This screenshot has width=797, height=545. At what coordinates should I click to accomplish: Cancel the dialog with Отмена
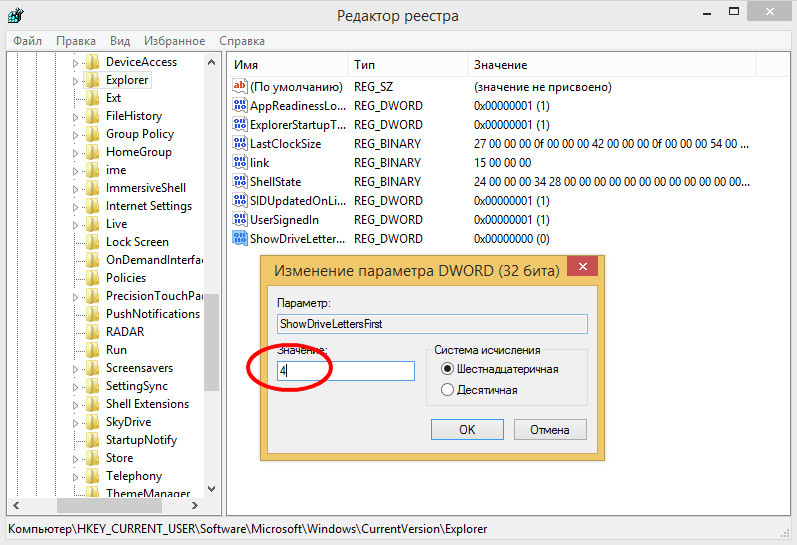tap(550, 430)
